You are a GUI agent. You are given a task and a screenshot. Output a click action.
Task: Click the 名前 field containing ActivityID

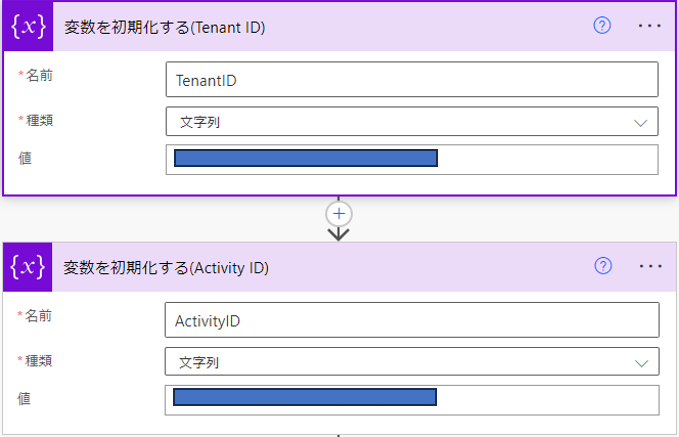point(412,320)
